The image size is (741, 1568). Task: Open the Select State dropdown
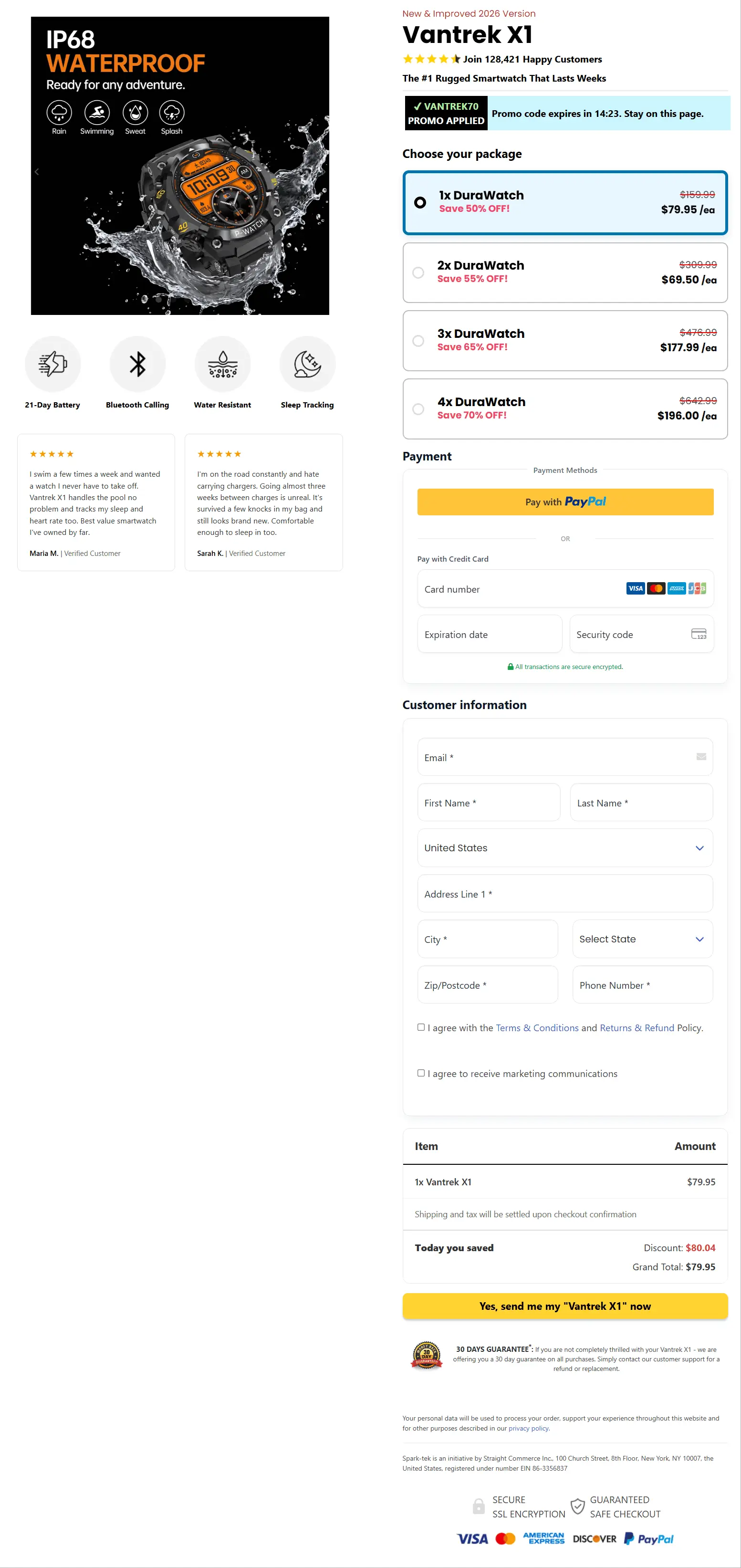(x=642, y=939)
